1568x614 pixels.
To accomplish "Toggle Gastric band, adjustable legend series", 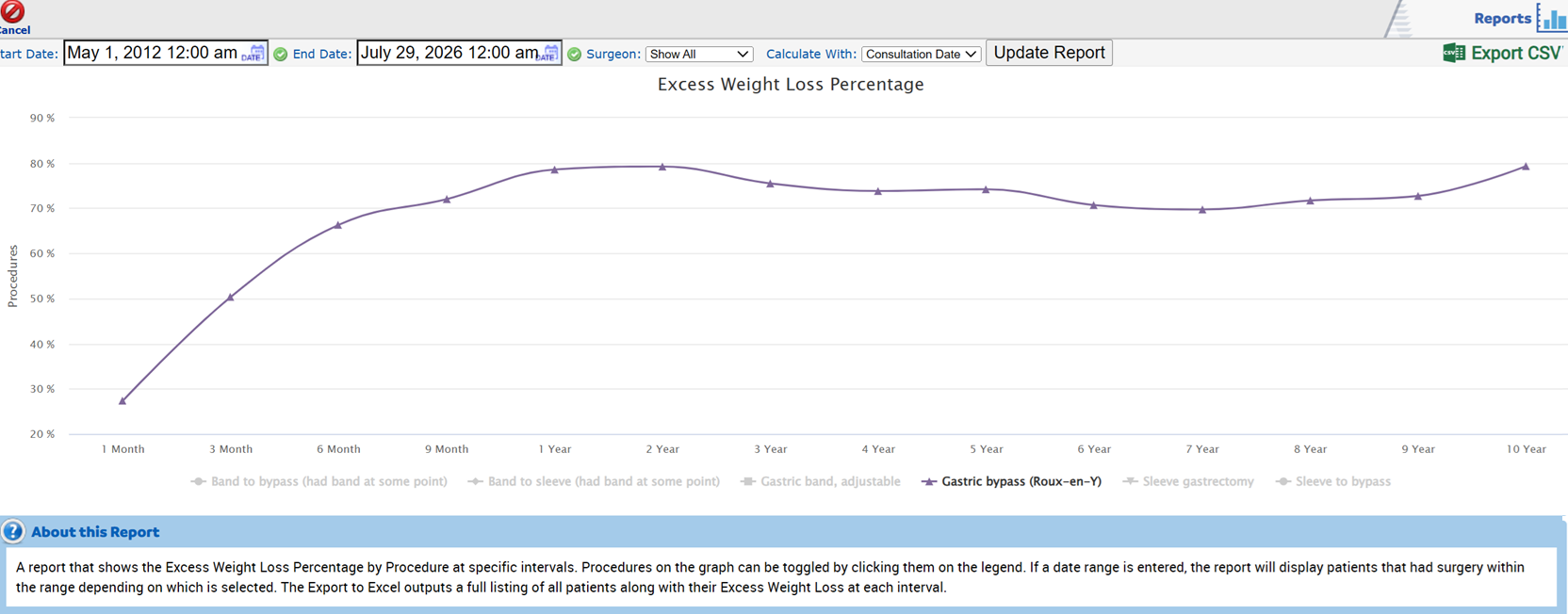I will (820, 481).
